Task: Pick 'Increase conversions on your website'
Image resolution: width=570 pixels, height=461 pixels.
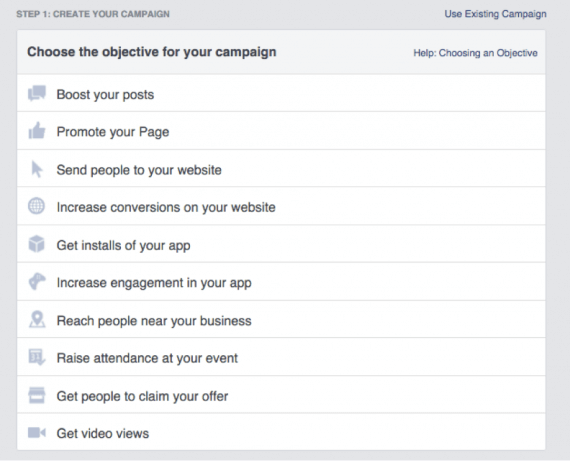Action: coord(281,206)
